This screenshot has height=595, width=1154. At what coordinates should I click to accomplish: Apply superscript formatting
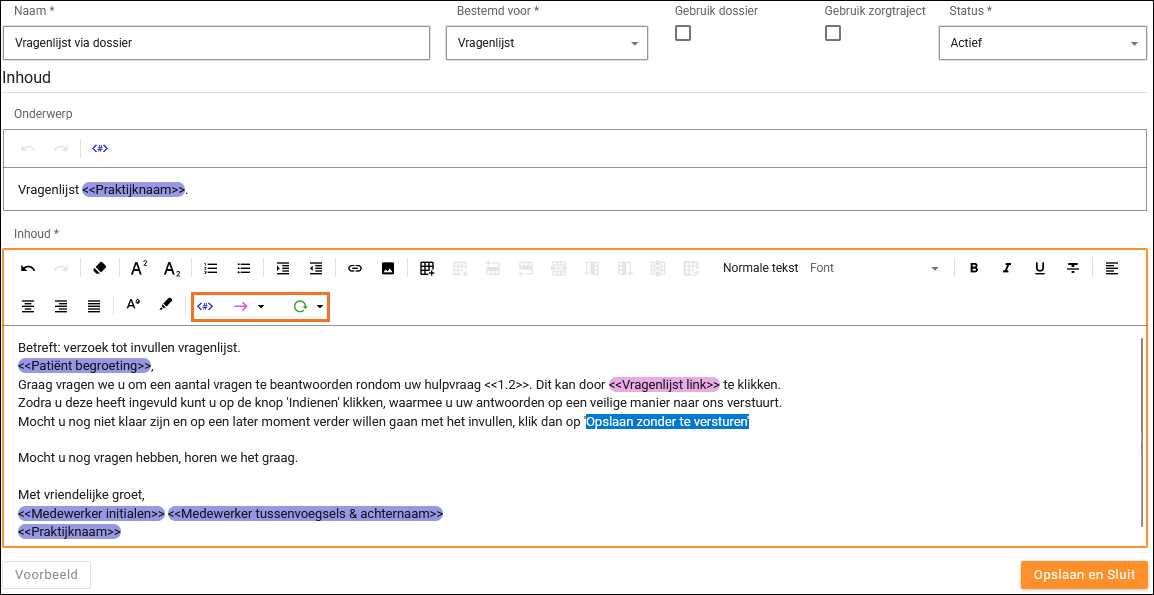[x=139, y=268]
